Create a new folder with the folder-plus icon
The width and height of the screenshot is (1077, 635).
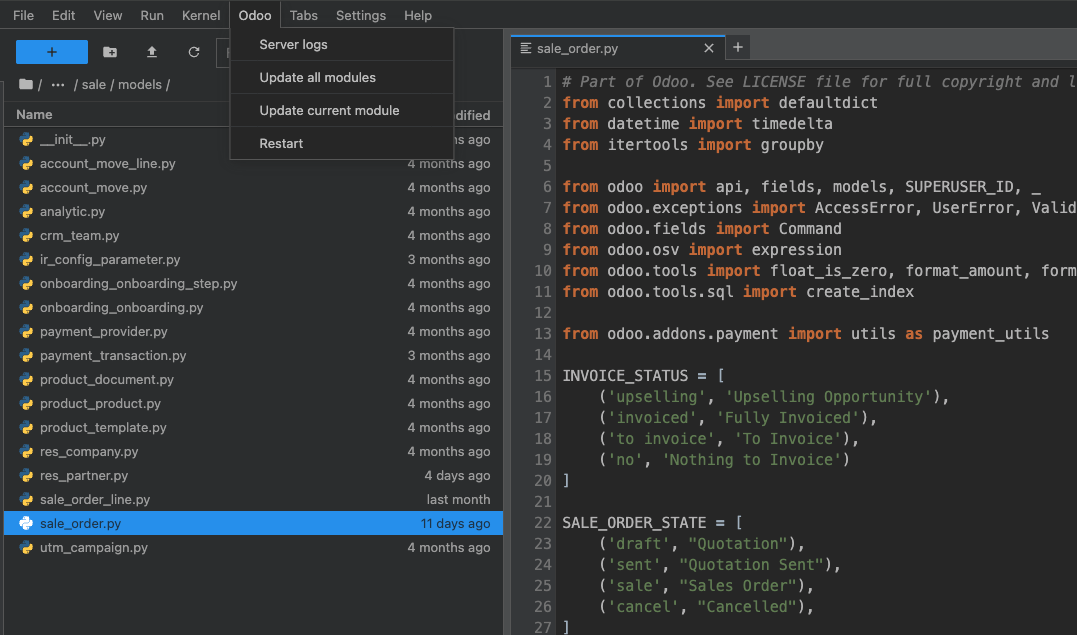(x=110, y=52)
